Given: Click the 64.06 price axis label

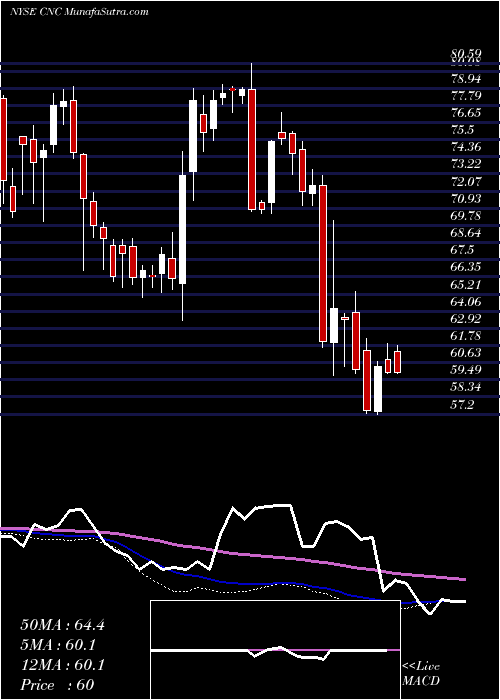Looking at the screenshot, I should (466, 302).
